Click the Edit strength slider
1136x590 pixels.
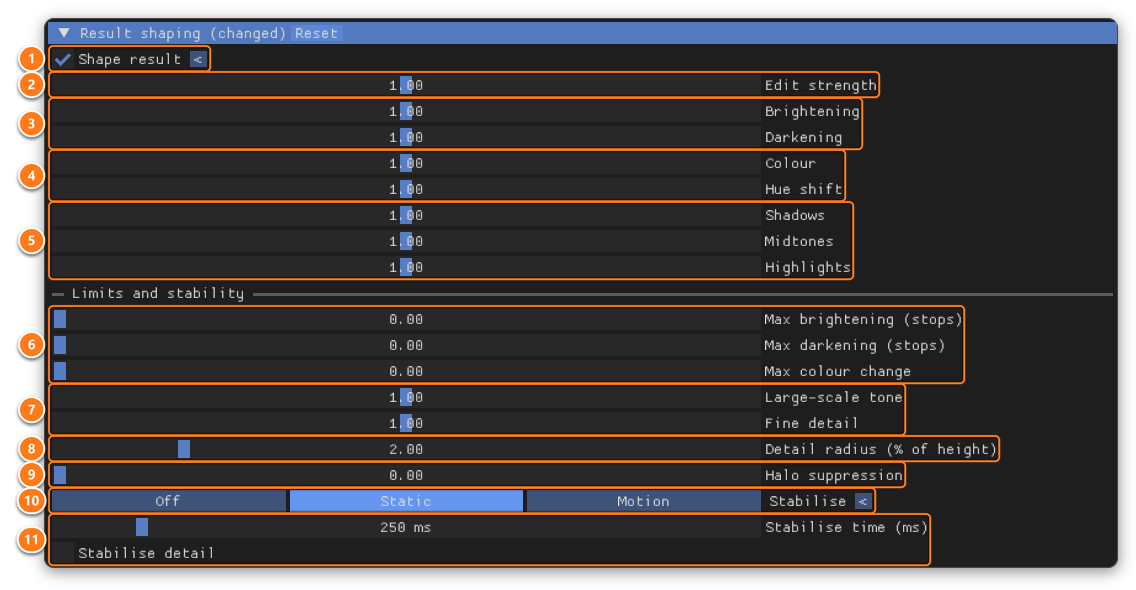[406, 86]
